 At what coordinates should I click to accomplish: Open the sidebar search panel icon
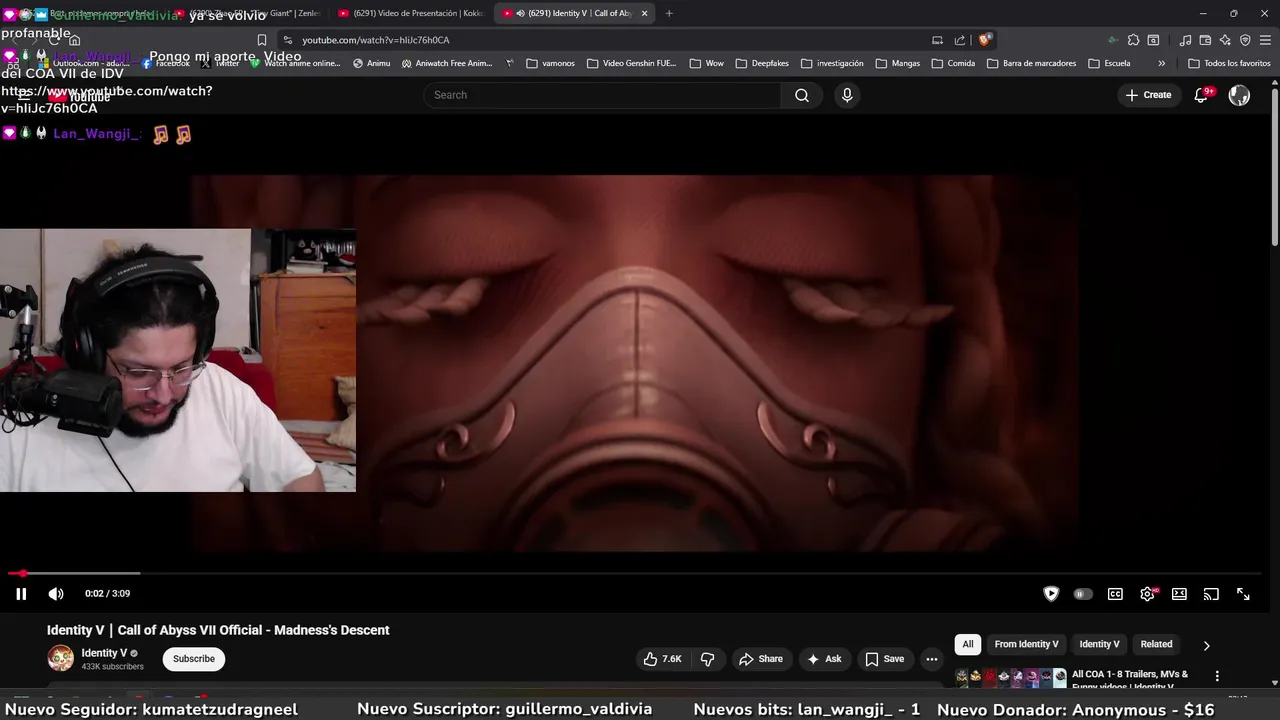point(1153,40)
